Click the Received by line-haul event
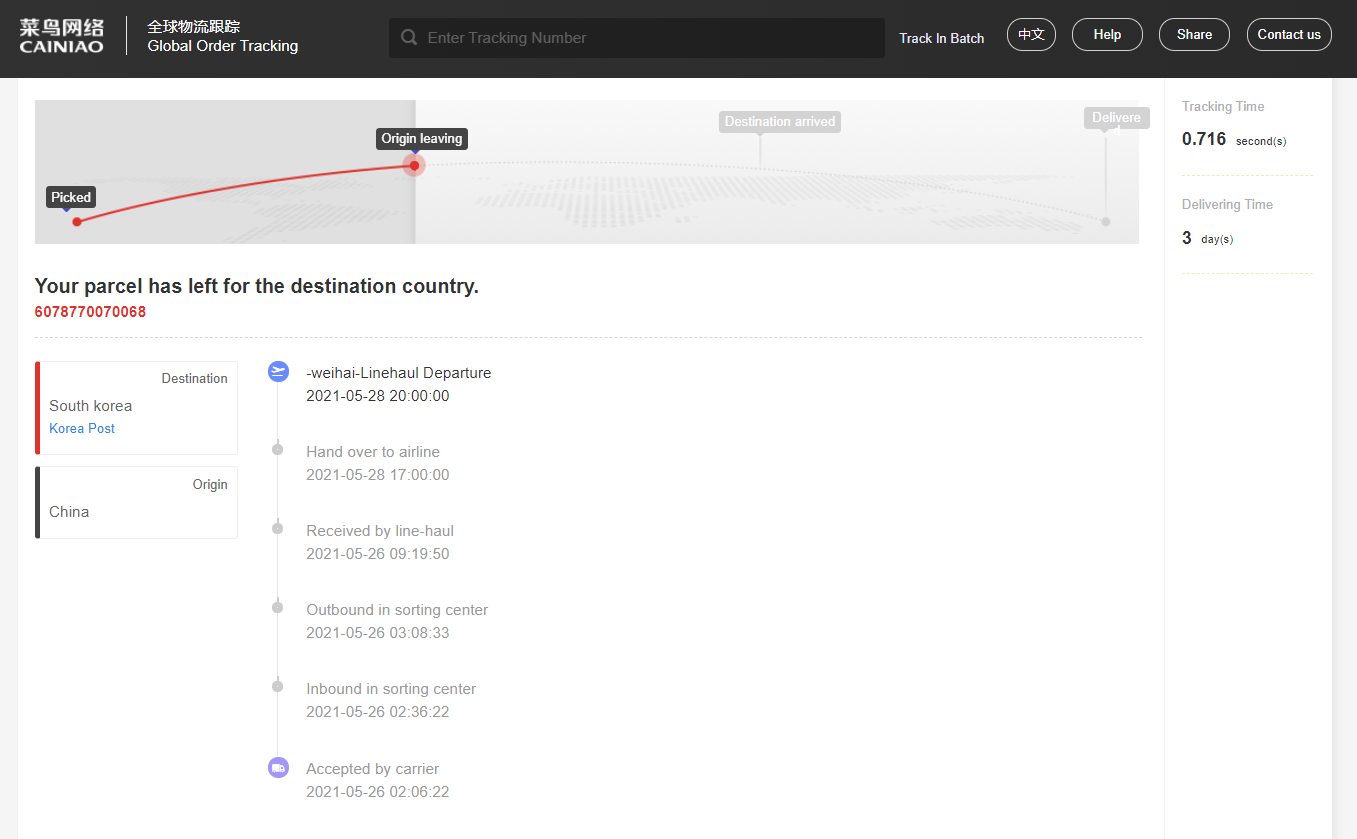 coord(380,531)
